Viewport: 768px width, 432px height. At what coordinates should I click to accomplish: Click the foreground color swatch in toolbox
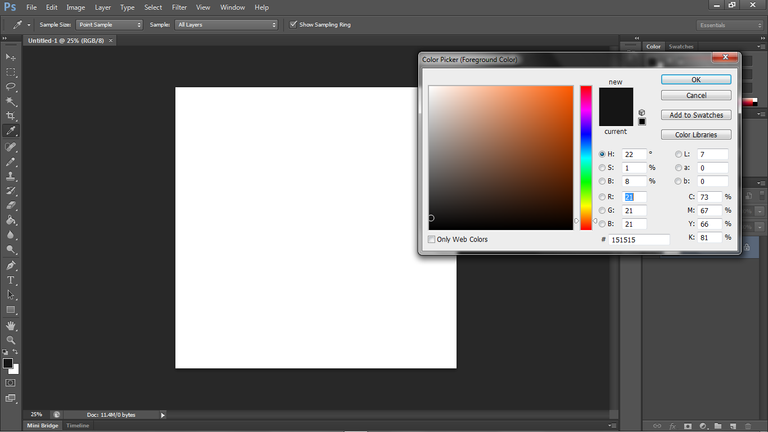coord(7,363)
